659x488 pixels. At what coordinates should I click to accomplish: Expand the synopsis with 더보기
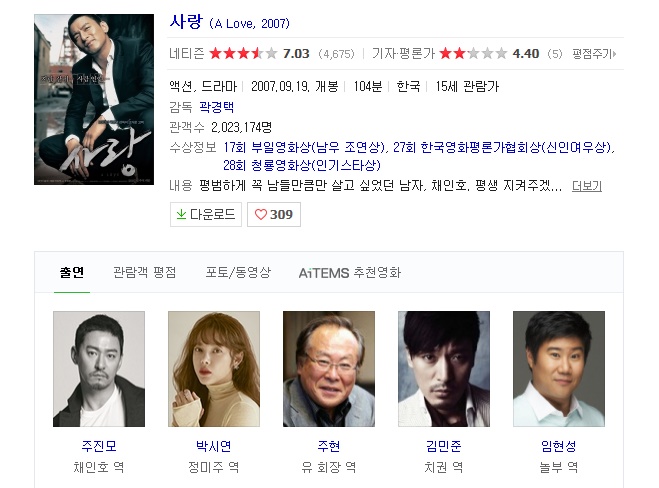pyautogui.click(x=587, y=186)
